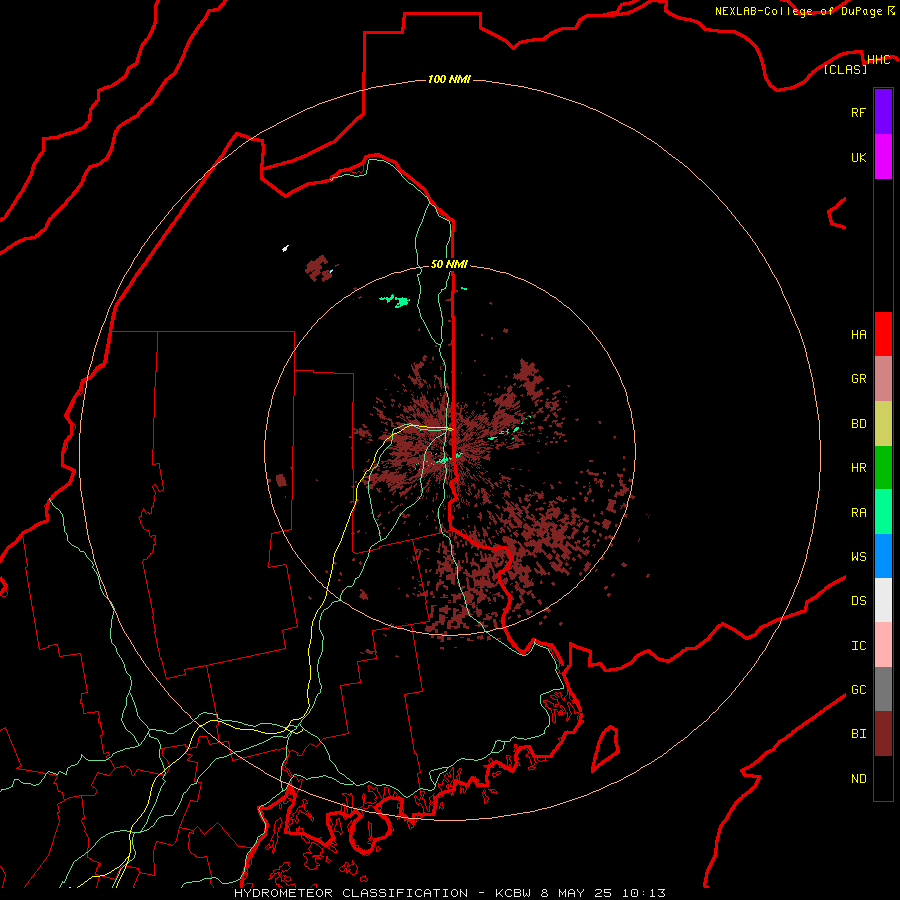Viewport: 900px width, 900px height.
Task: Click the 'UK' legend label
Action: click(x=858, y=157)
